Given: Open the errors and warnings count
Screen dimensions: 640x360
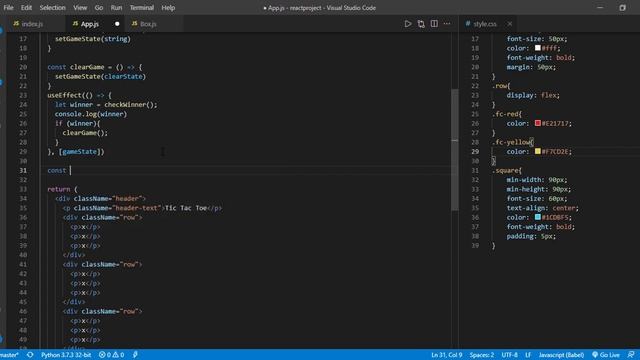Looking at the screenshot, I should tap(111, 355).
